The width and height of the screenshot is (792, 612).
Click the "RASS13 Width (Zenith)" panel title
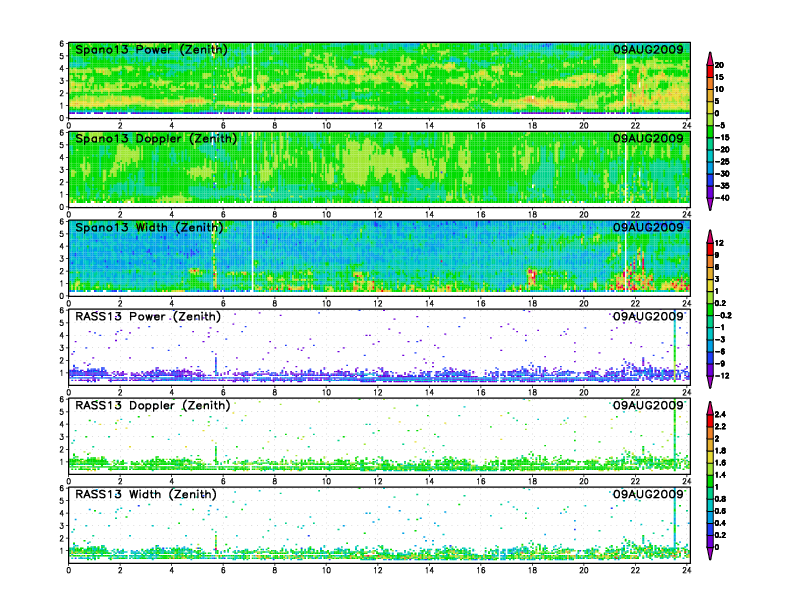[145, 494]
